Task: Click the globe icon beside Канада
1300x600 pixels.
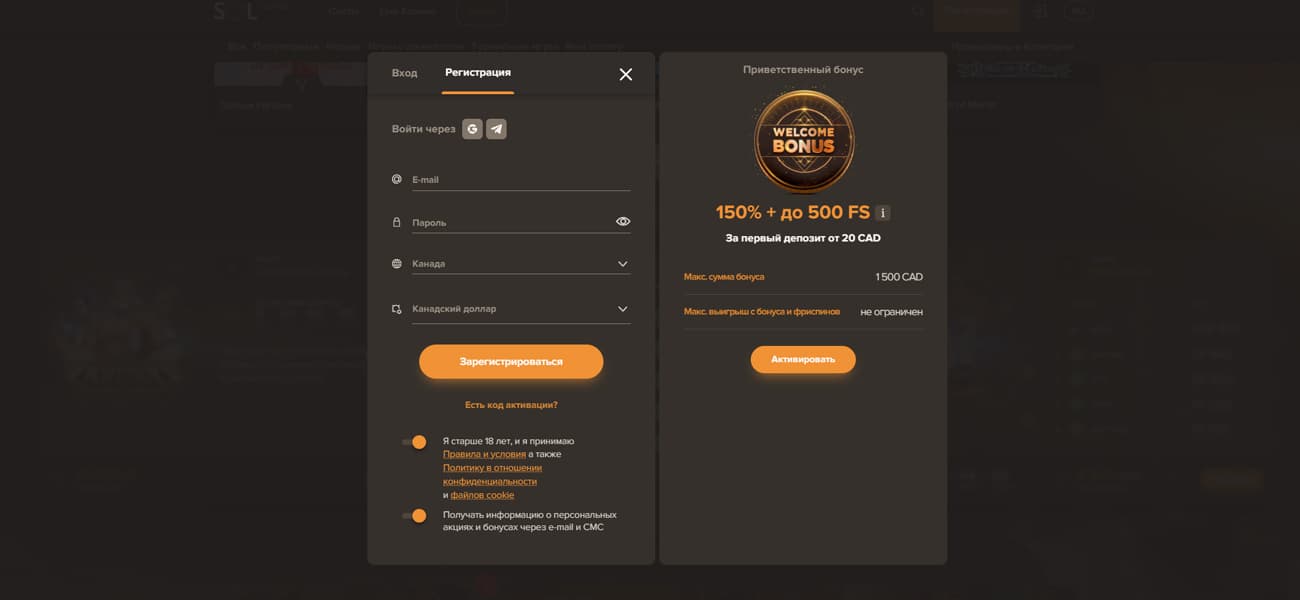Action: click(x=397, y=264)
